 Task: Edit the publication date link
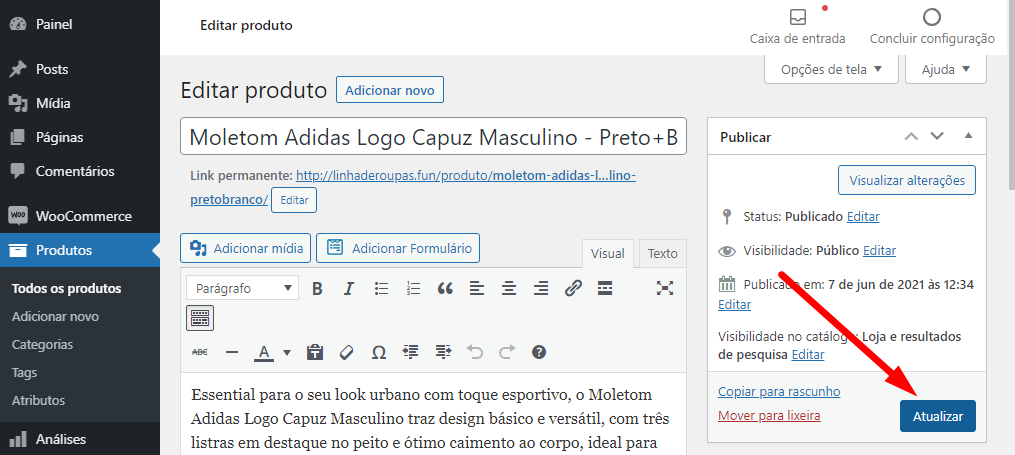click(x=734, y=305)
